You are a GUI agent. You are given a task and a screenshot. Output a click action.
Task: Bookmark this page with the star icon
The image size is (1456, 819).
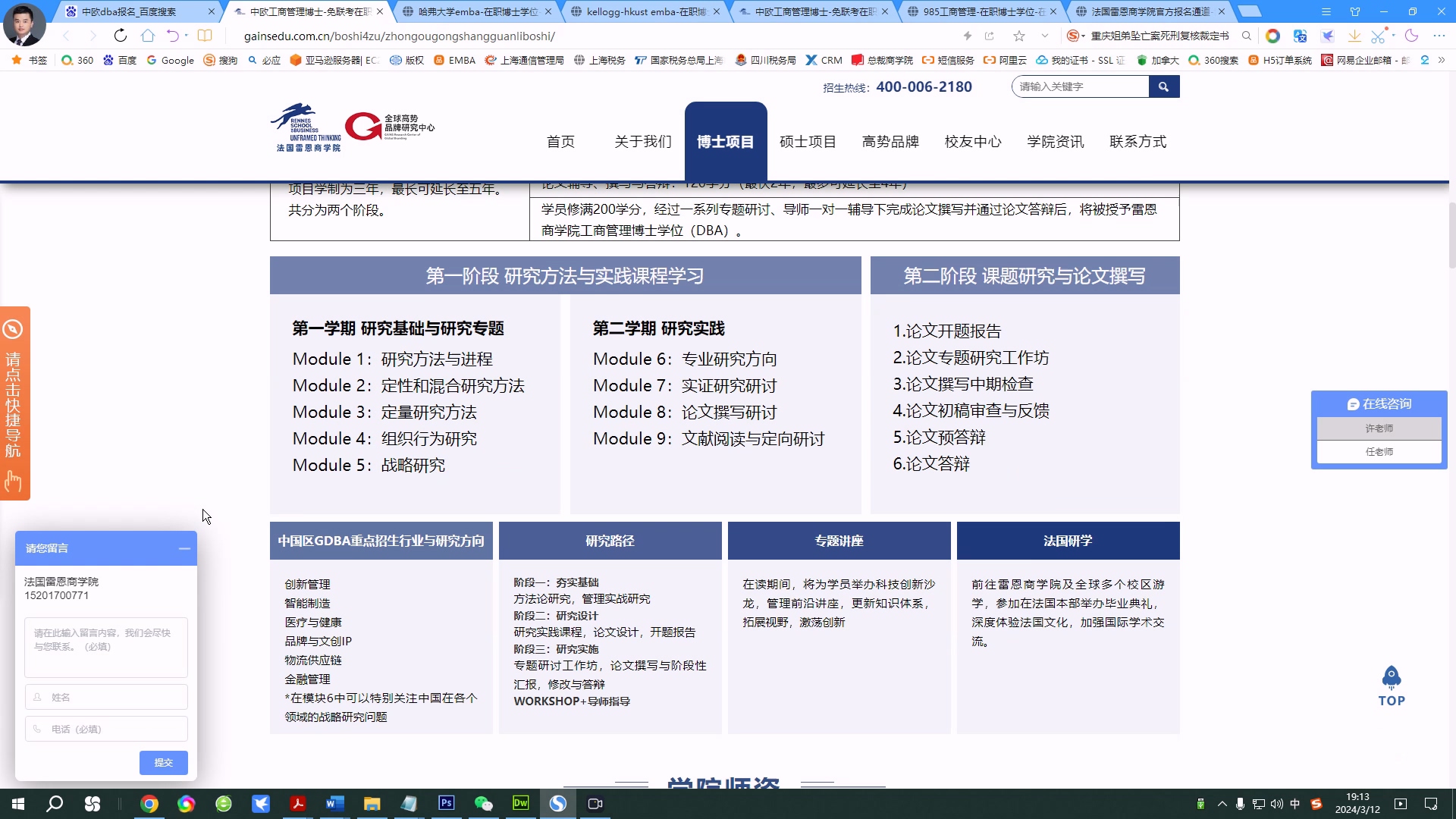pyautogui.click(x=1019, y=36)
